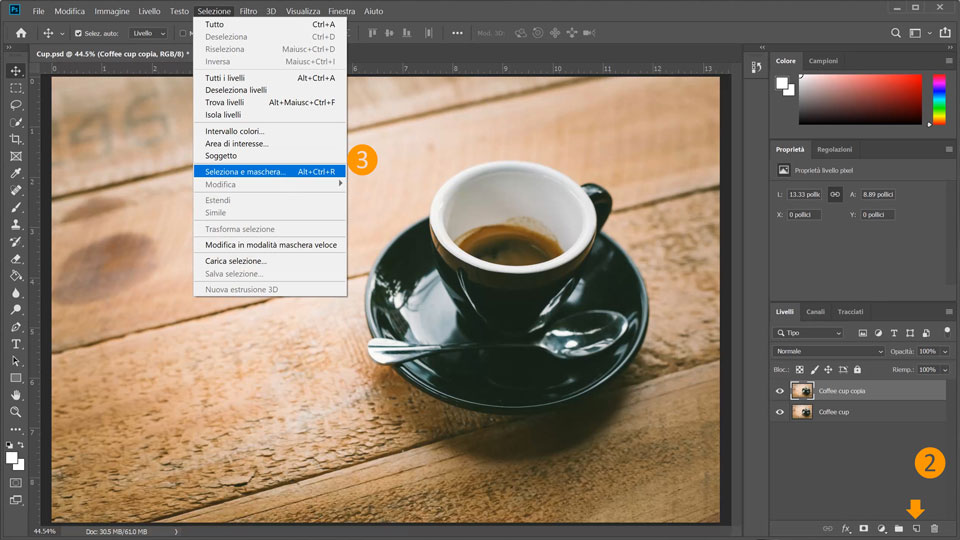Select the Lasso tool
This screenshot has width=960, height=540.
[16, 105]
